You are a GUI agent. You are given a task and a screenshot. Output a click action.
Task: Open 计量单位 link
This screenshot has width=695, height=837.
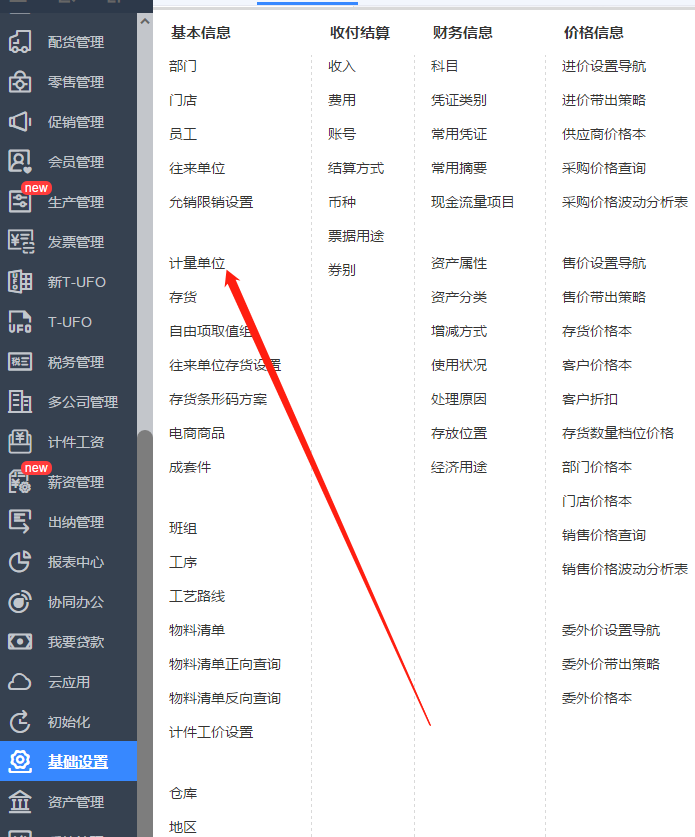point(197,263)
